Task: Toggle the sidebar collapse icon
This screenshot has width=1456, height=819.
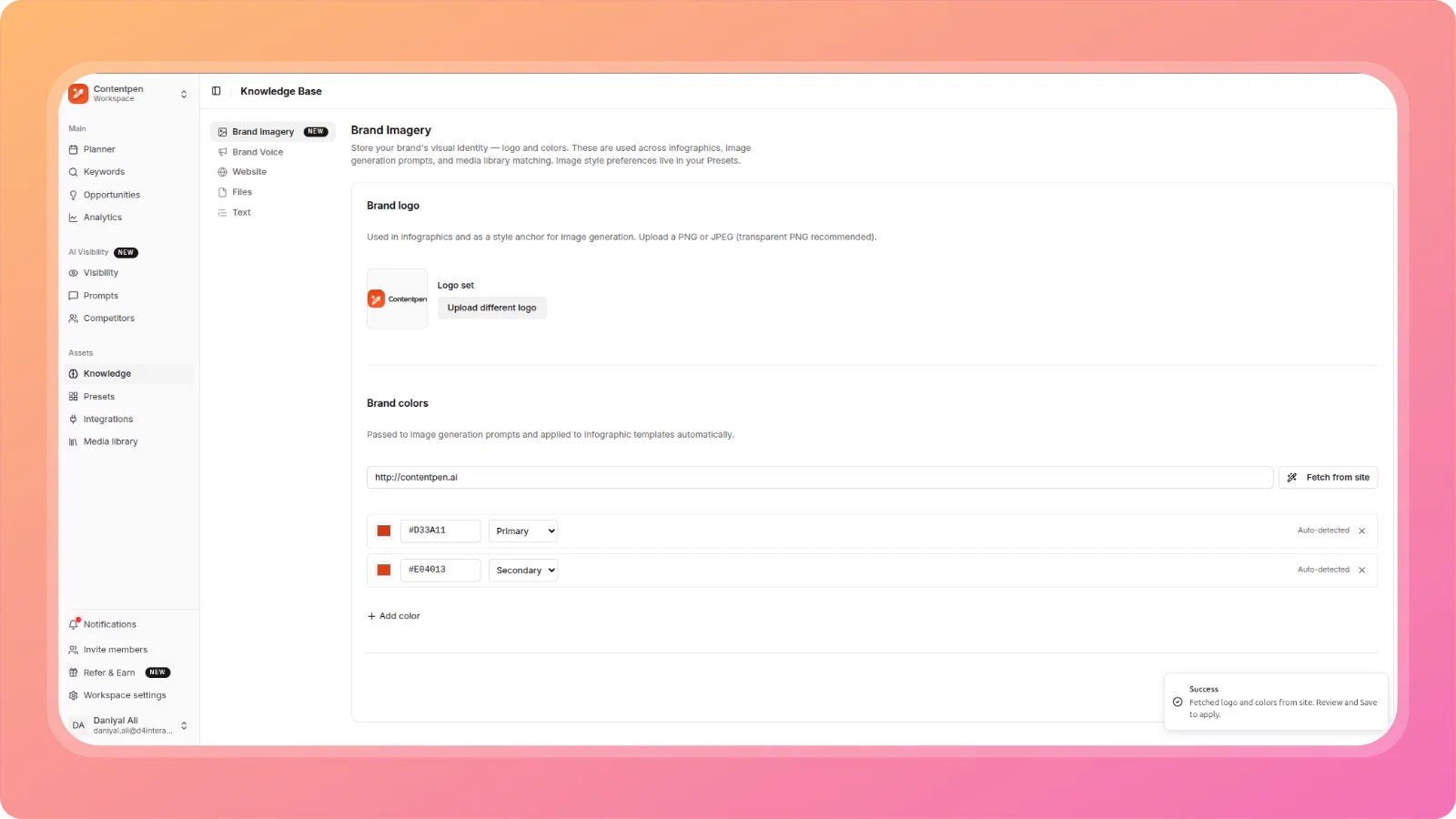Action: 217,91
